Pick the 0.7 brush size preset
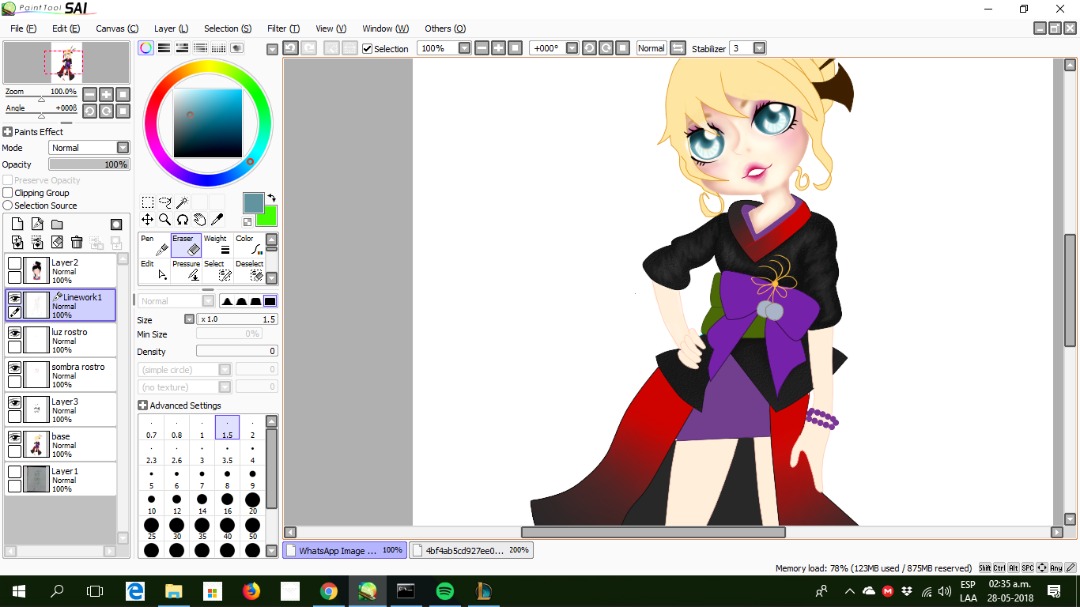1080x607 pixels. click(x=152, y=427)
